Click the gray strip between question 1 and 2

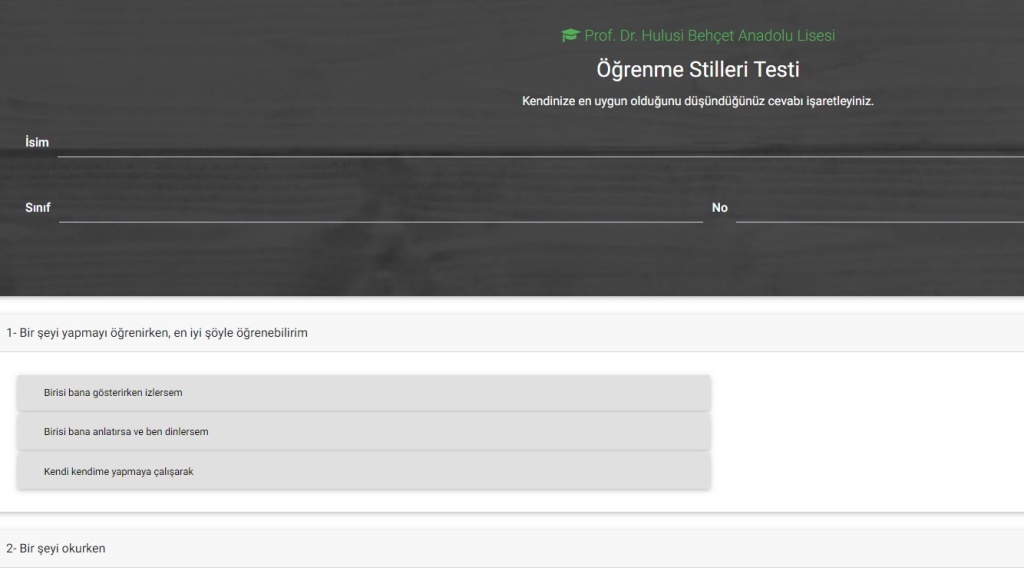512,520
